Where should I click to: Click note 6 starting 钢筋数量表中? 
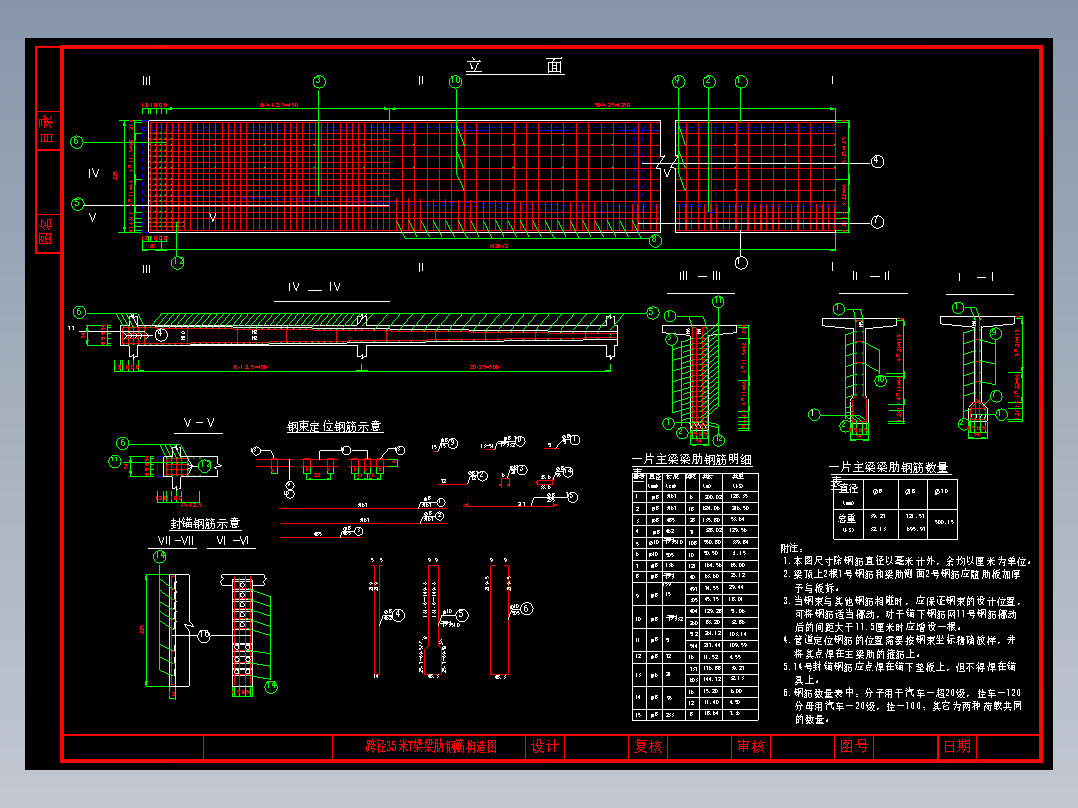pyautogui.click(x=903, y=706)
